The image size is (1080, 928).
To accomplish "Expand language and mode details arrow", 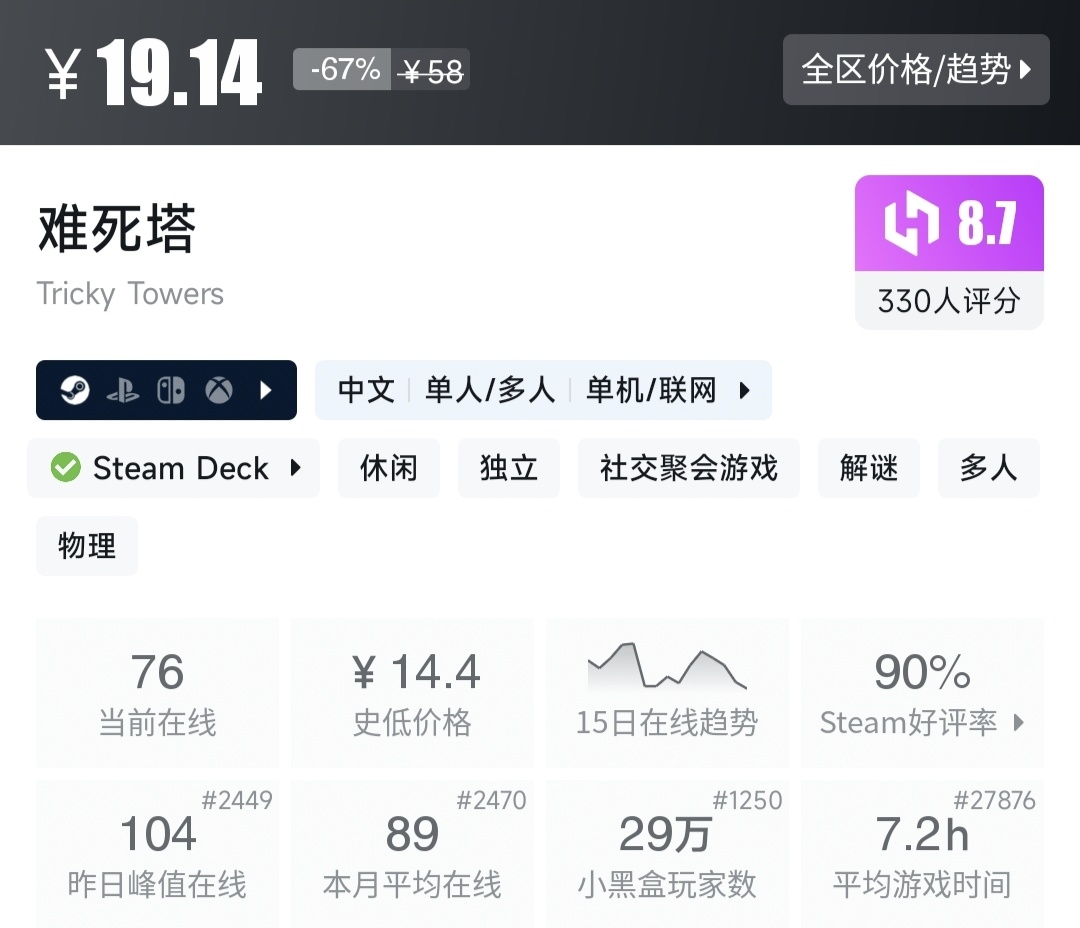I will [x=744, y=390].
